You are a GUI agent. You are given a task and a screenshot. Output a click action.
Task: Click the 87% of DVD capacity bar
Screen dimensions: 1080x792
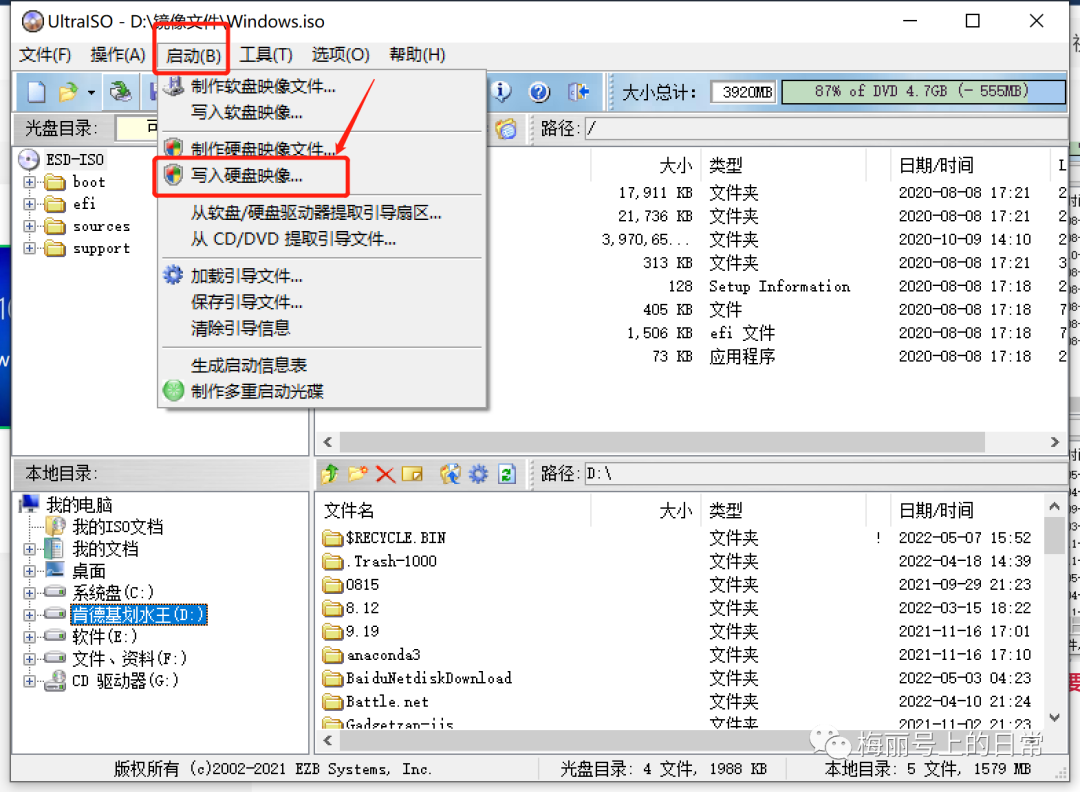(x=923, y=92)
